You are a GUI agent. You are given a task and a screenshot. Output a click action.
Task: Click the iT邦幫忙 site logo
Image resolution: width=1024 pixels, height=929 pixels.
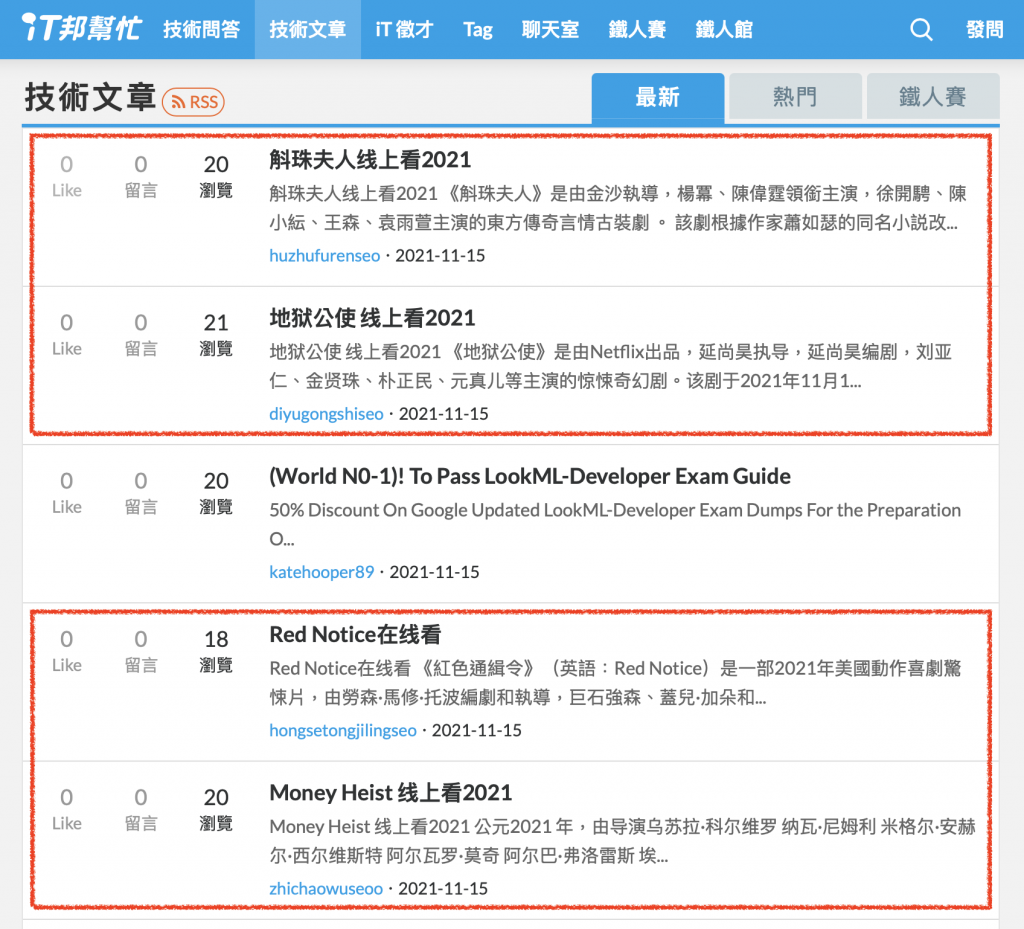(82, 29)
